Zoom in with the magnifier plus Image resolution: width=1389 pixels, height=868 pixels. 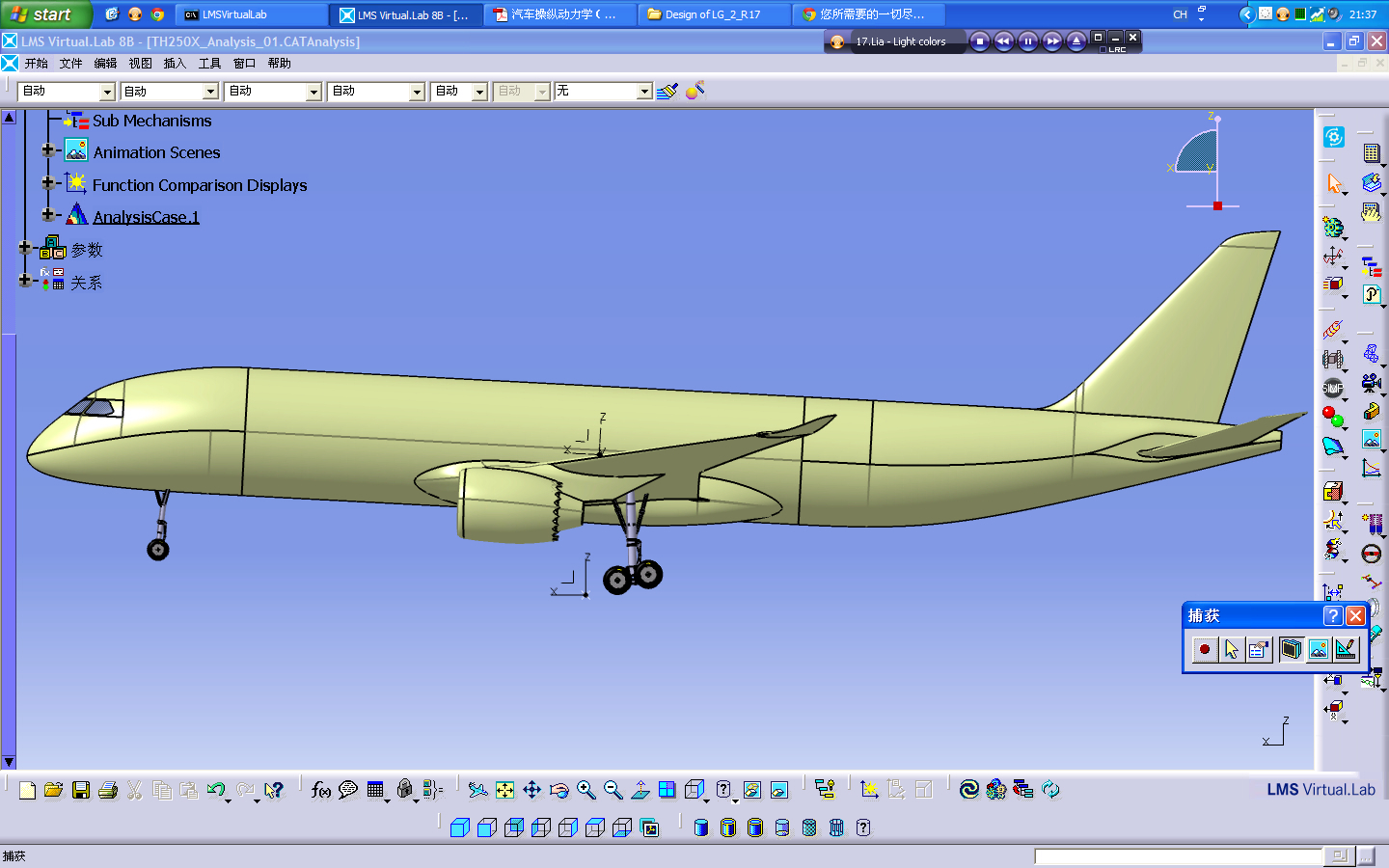586,790
